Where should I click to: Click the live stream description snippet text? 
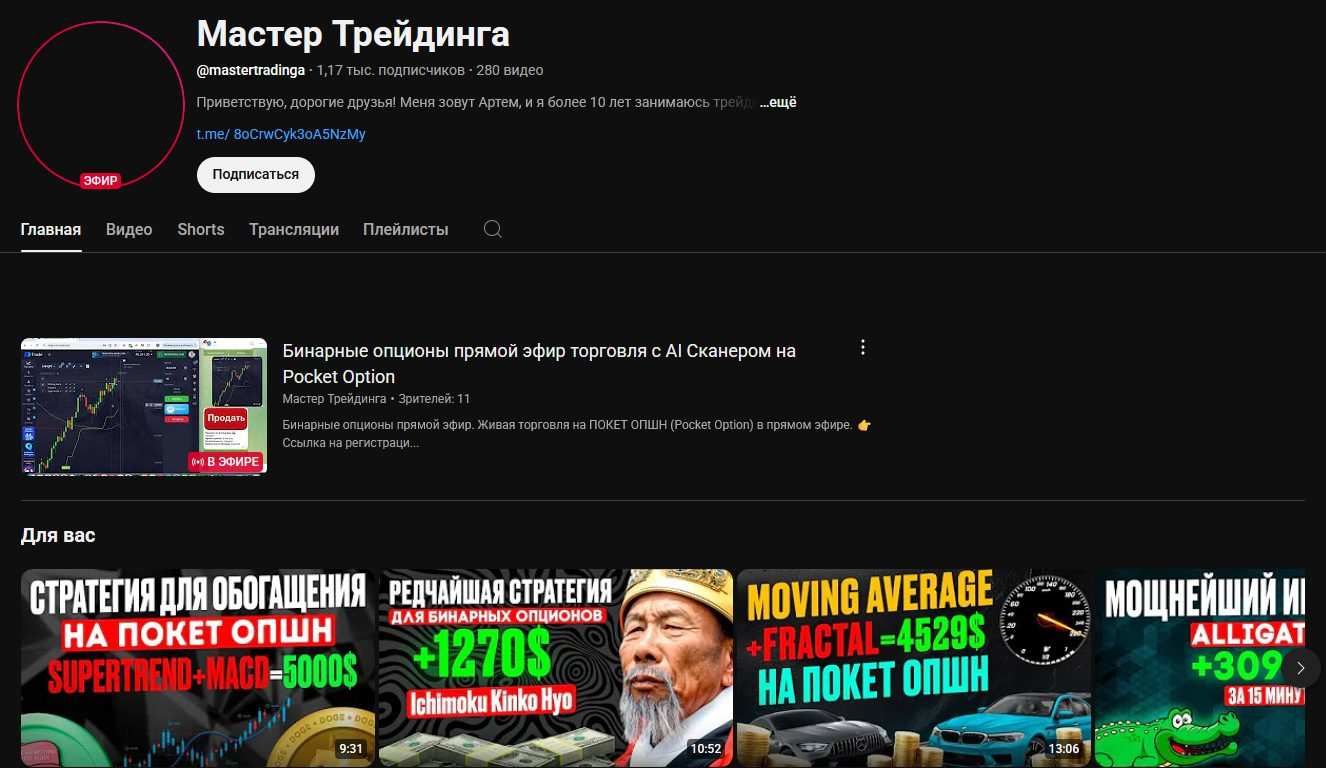tap(577, 433)
